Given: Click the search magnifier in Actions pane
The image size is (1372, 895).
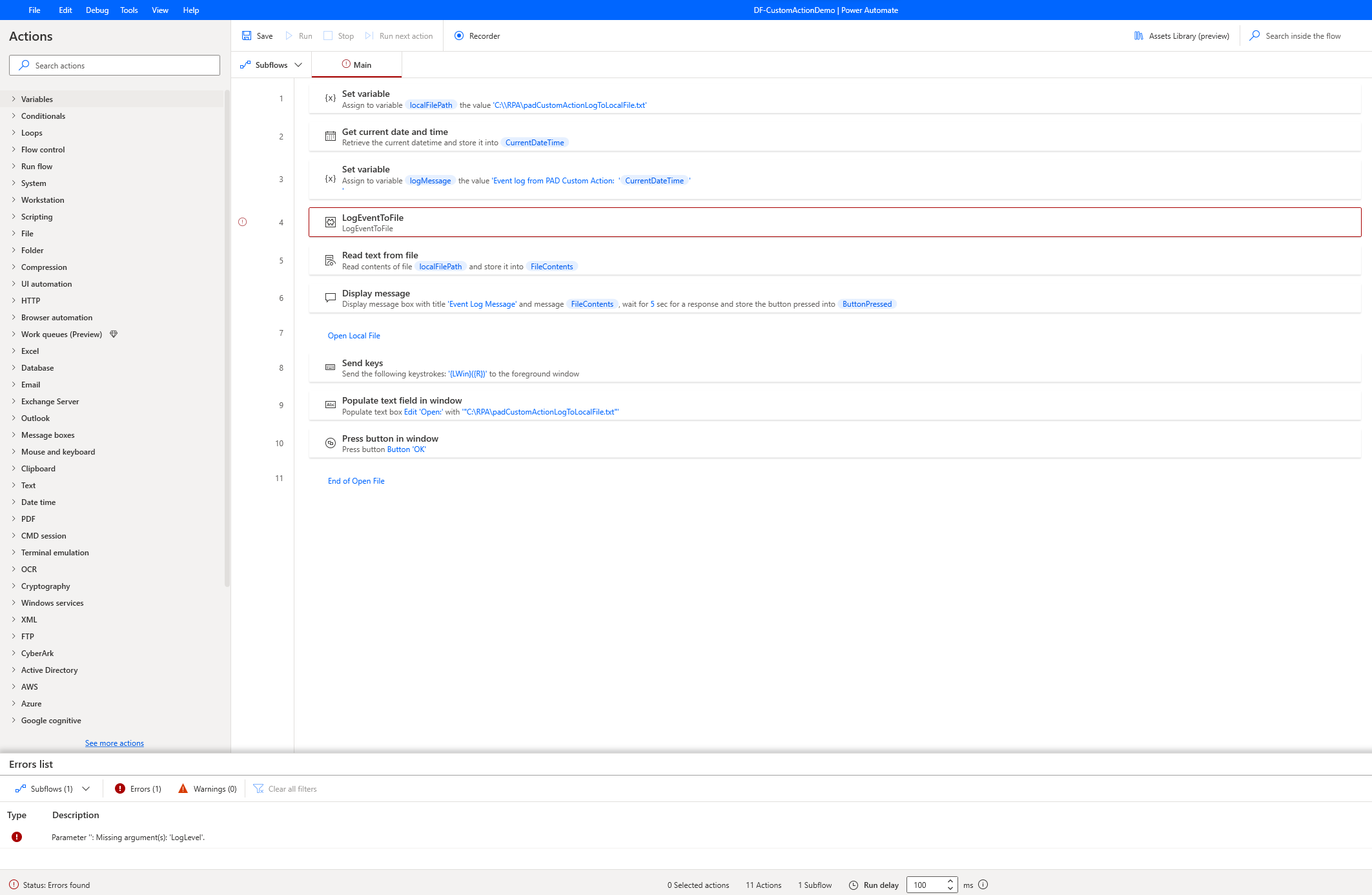Looking at the screenshot, I should tap(25, 65).
